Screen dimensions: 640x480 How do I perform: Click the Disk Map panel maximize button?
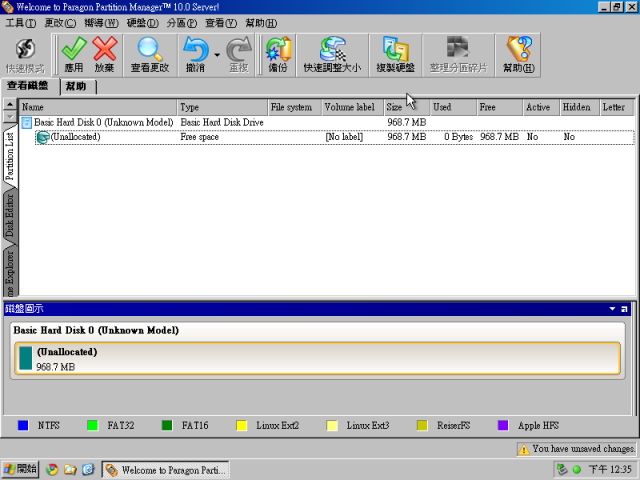(x=624, y=309)
